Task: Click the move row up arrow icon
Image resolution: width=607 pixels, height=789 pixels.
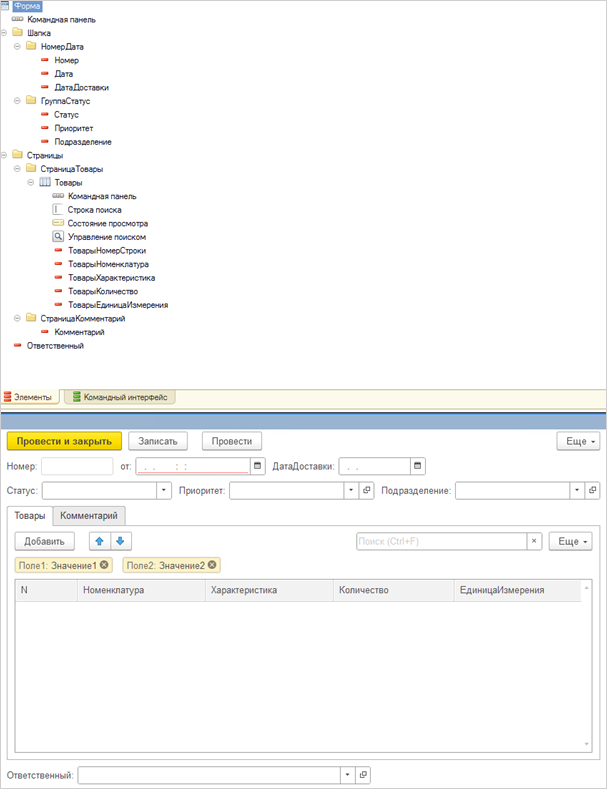Action: (x=100, y=541)
